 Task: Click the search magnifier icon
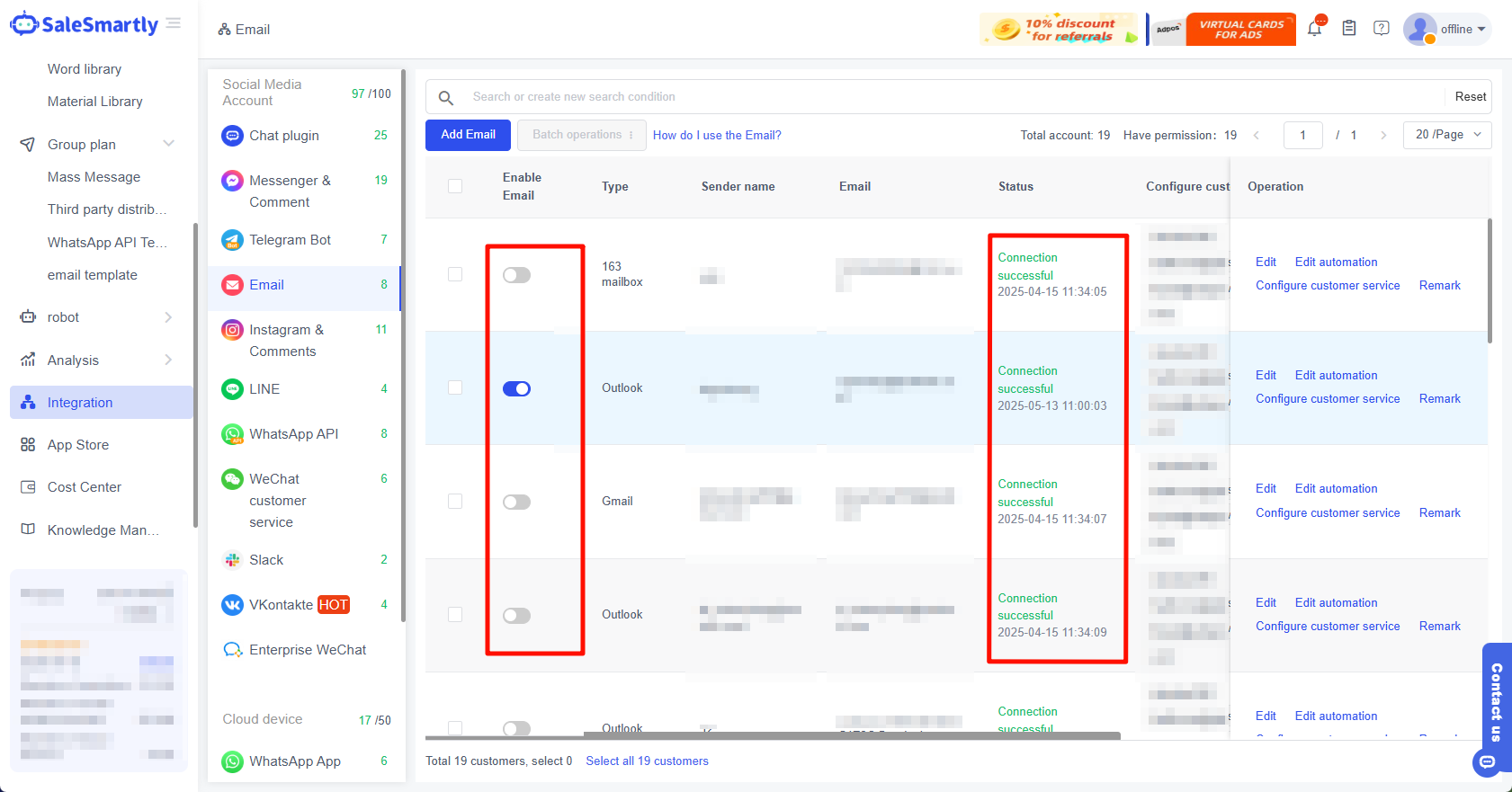445,97
